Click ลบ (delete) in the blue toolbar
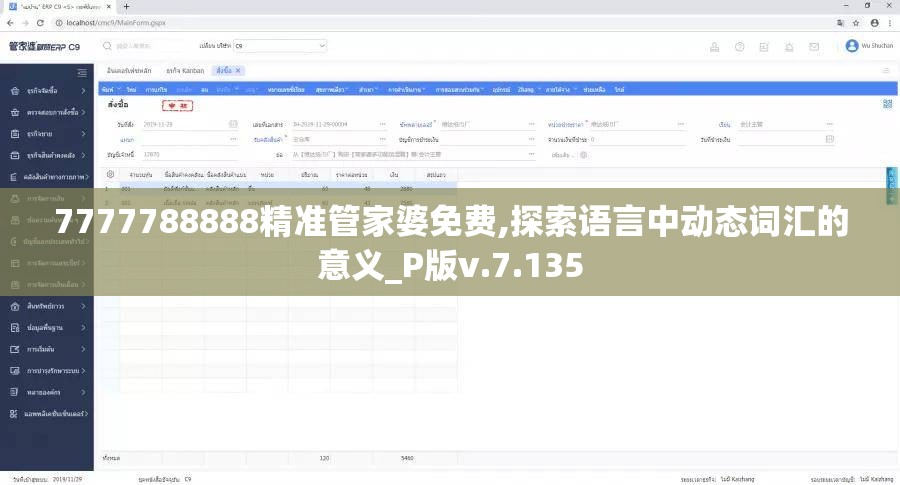Viewport: 900px width, 485px height. pyautogui.click(x=204, y=90)
